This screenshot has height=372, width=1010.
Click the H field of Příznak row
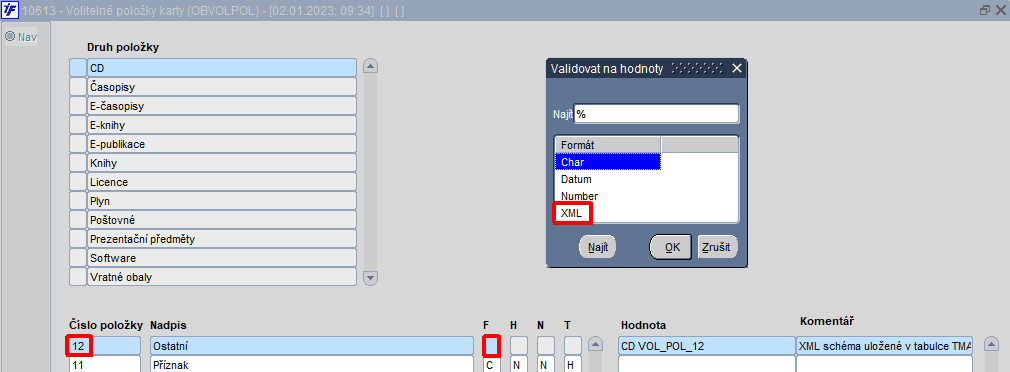519,365
